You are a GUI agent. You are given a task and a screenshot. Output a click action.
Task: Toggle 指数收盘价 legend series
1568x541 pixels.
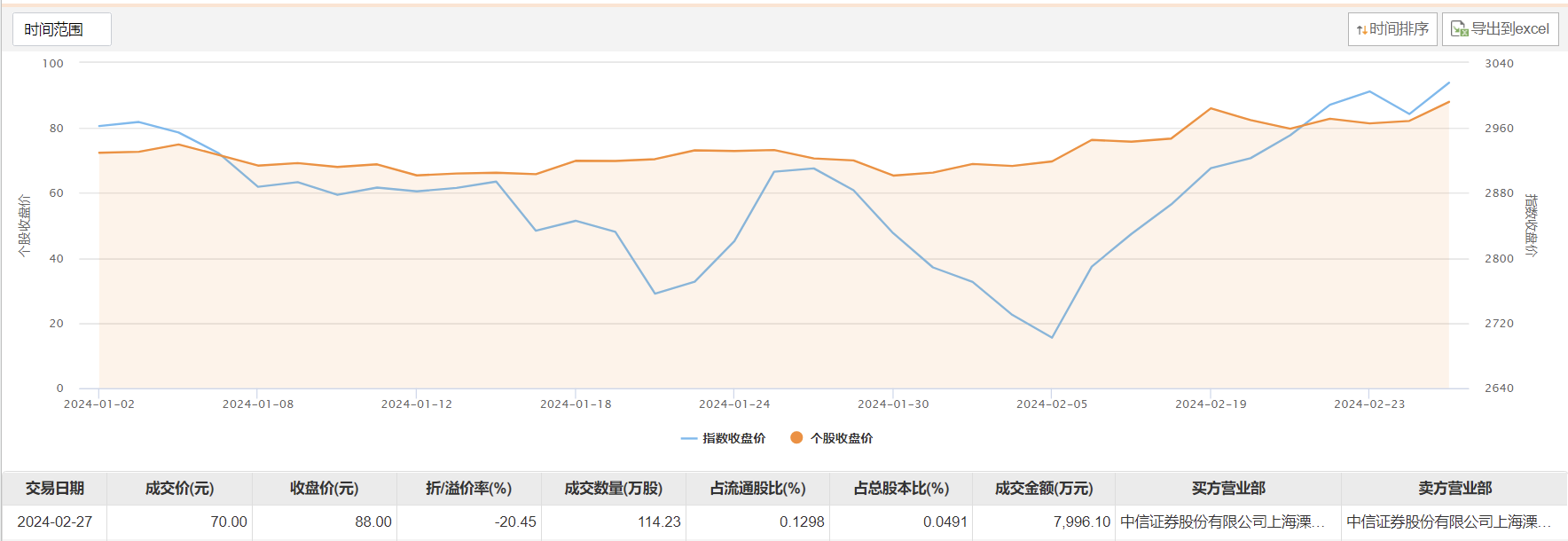pos(723,438)
